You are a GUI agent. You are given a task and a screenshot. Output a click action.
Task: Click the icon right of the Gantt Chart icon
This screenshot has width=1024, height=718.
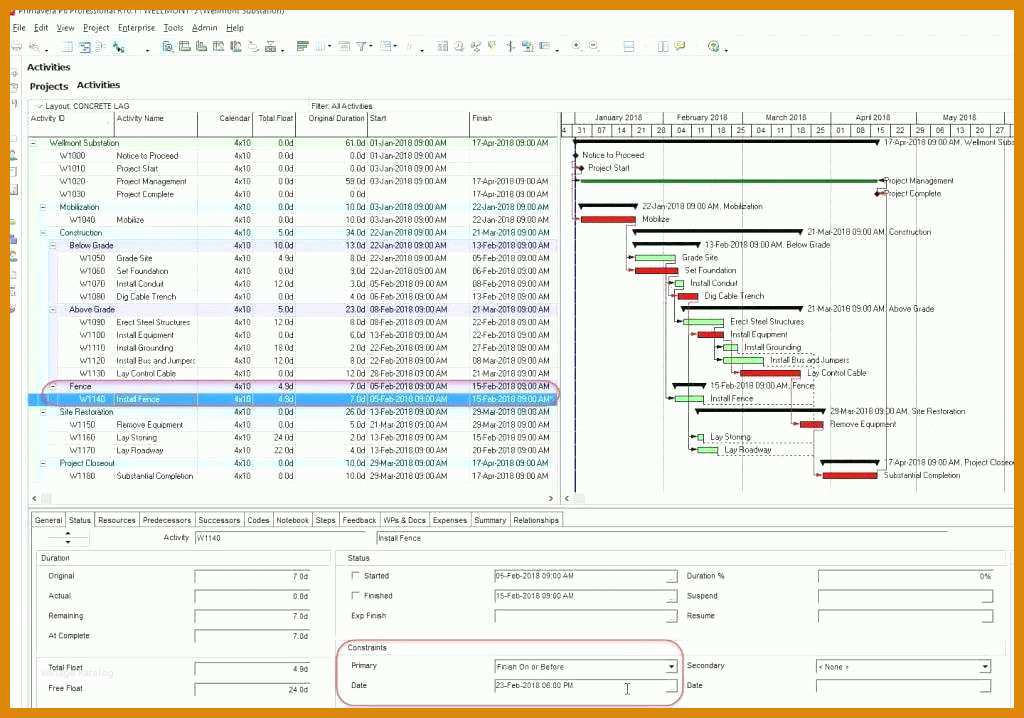202,46
